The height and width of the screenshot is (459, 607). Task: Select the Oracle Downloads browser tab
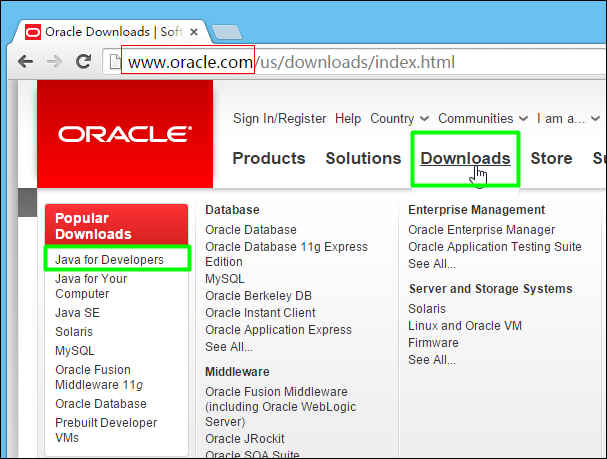click(112, 32)
